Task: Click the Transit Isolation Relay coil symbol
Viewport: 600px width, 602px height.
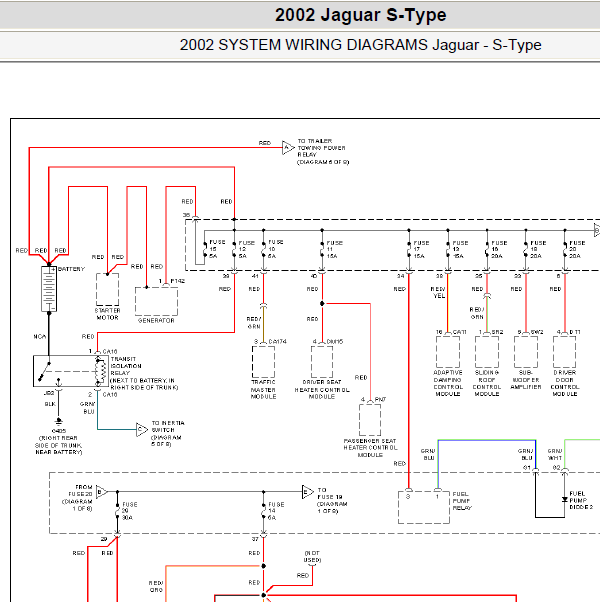Action: 102,371
